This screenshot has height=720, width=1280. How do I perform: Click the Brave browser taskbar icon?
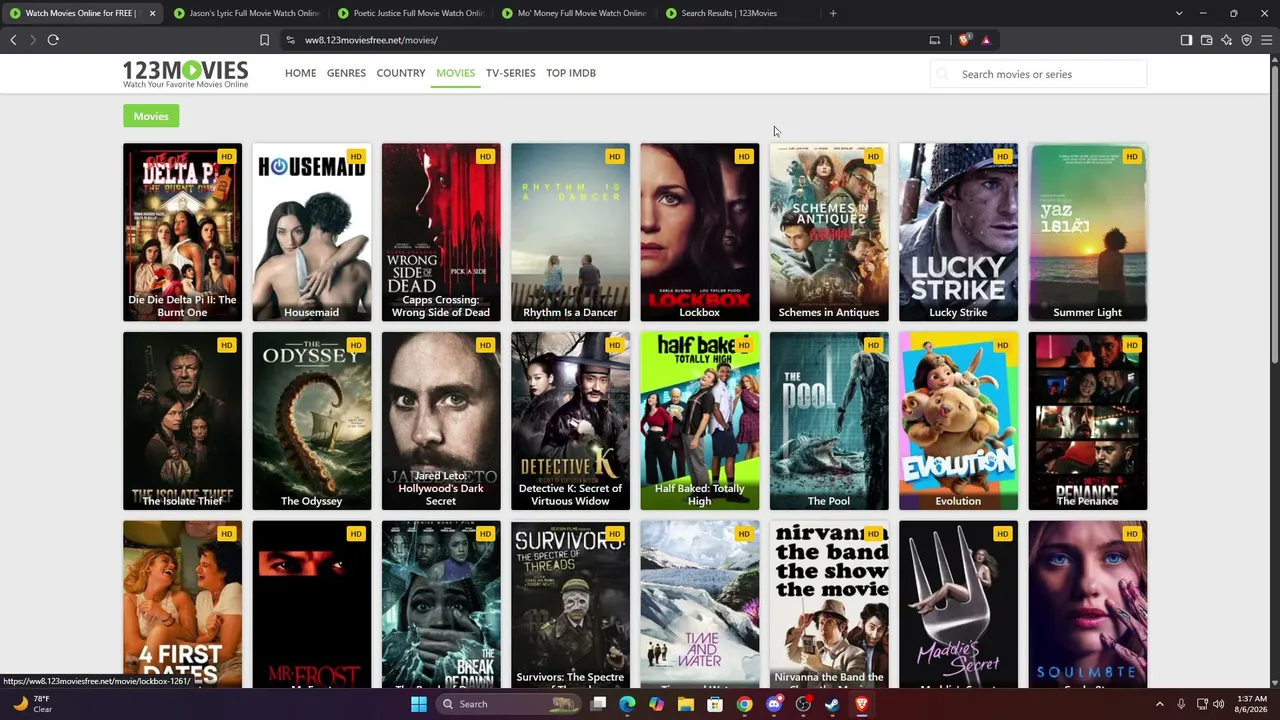point(861,704)
